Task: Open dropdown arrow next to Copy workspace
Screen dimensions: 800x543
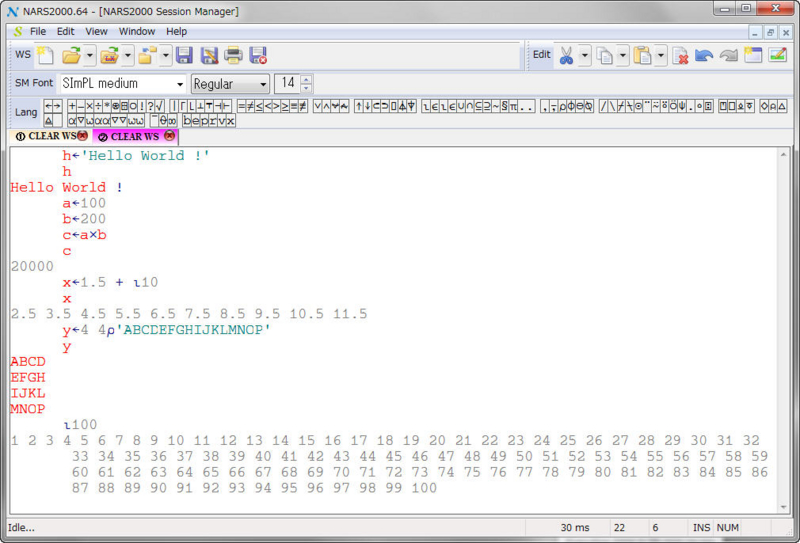Action: tap(165, 55)
